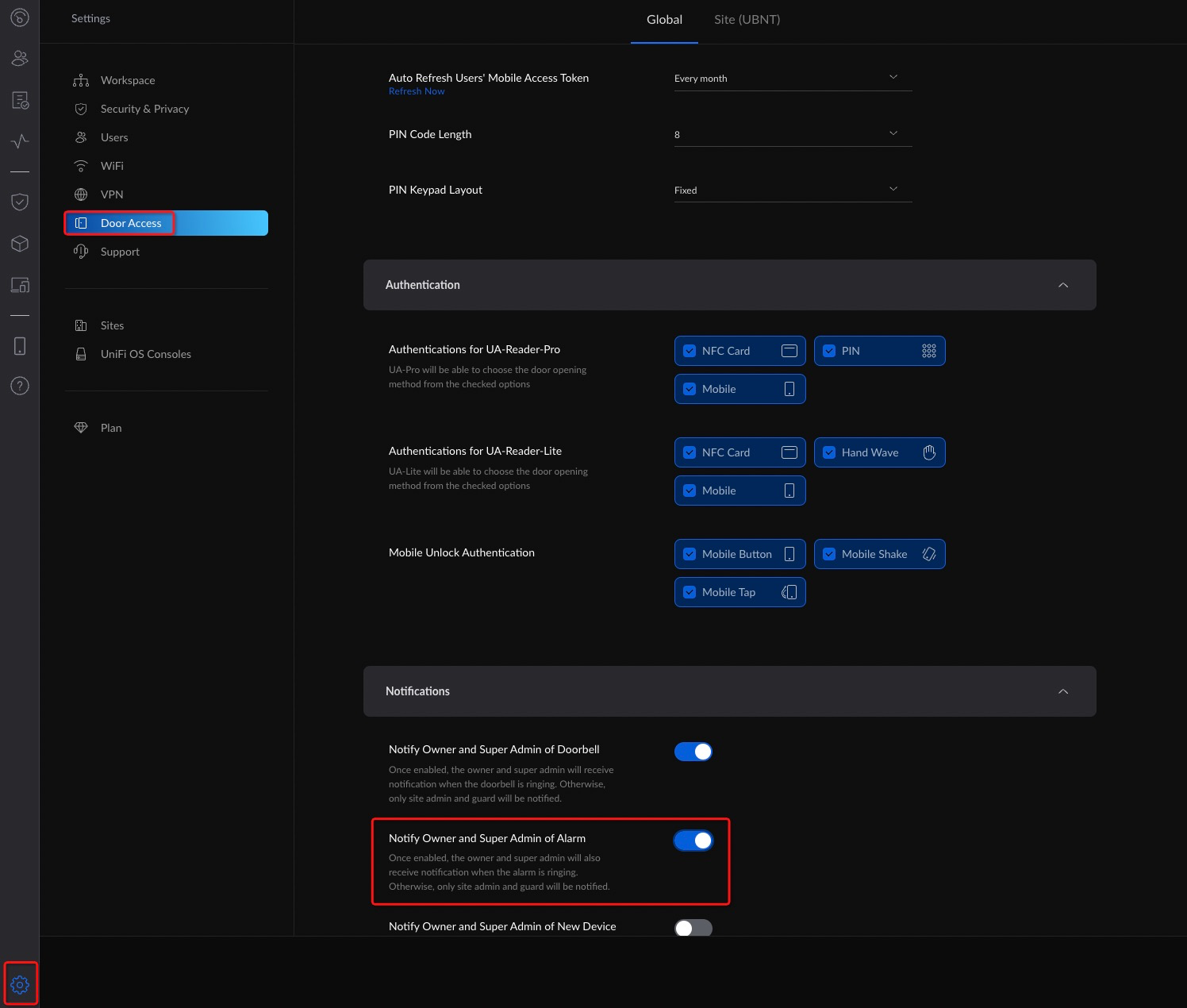Open the shield icon in left rail
Image resolution: width=1187 pixels, height=1008 pixels.
tap(20, 202)
